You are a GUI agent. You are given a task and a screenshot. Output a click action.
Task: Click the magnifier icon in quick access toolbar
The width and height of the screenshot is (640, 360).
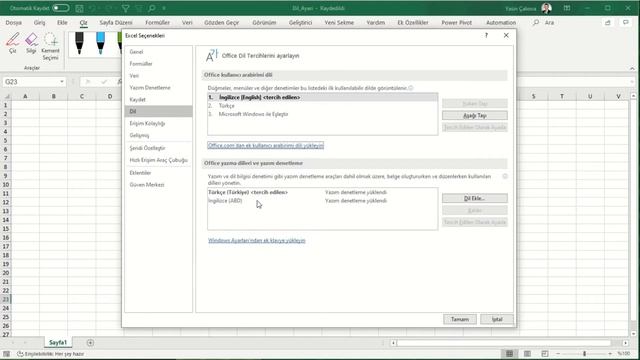click(151, 8)
